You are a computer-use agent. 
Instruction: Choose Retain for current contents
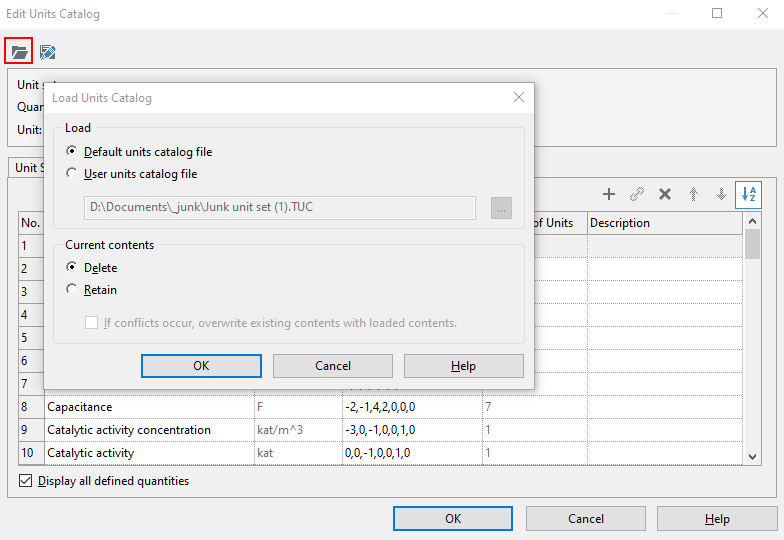tap(71, 290)
